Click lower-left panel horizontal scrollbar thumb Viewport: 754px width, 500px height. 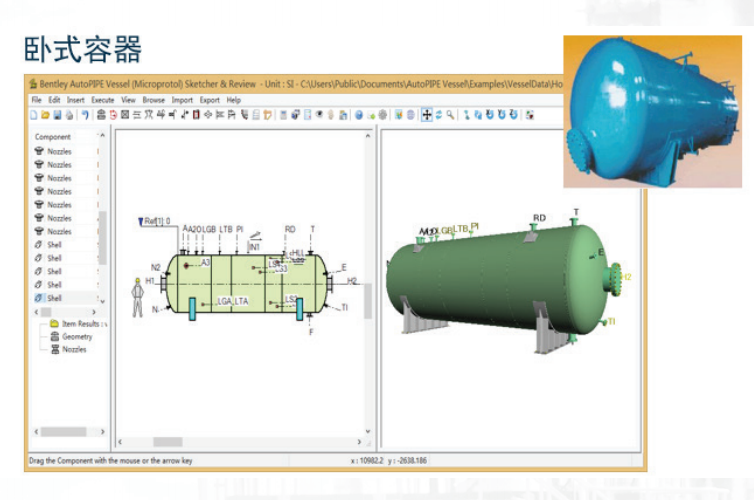[63, 432]
